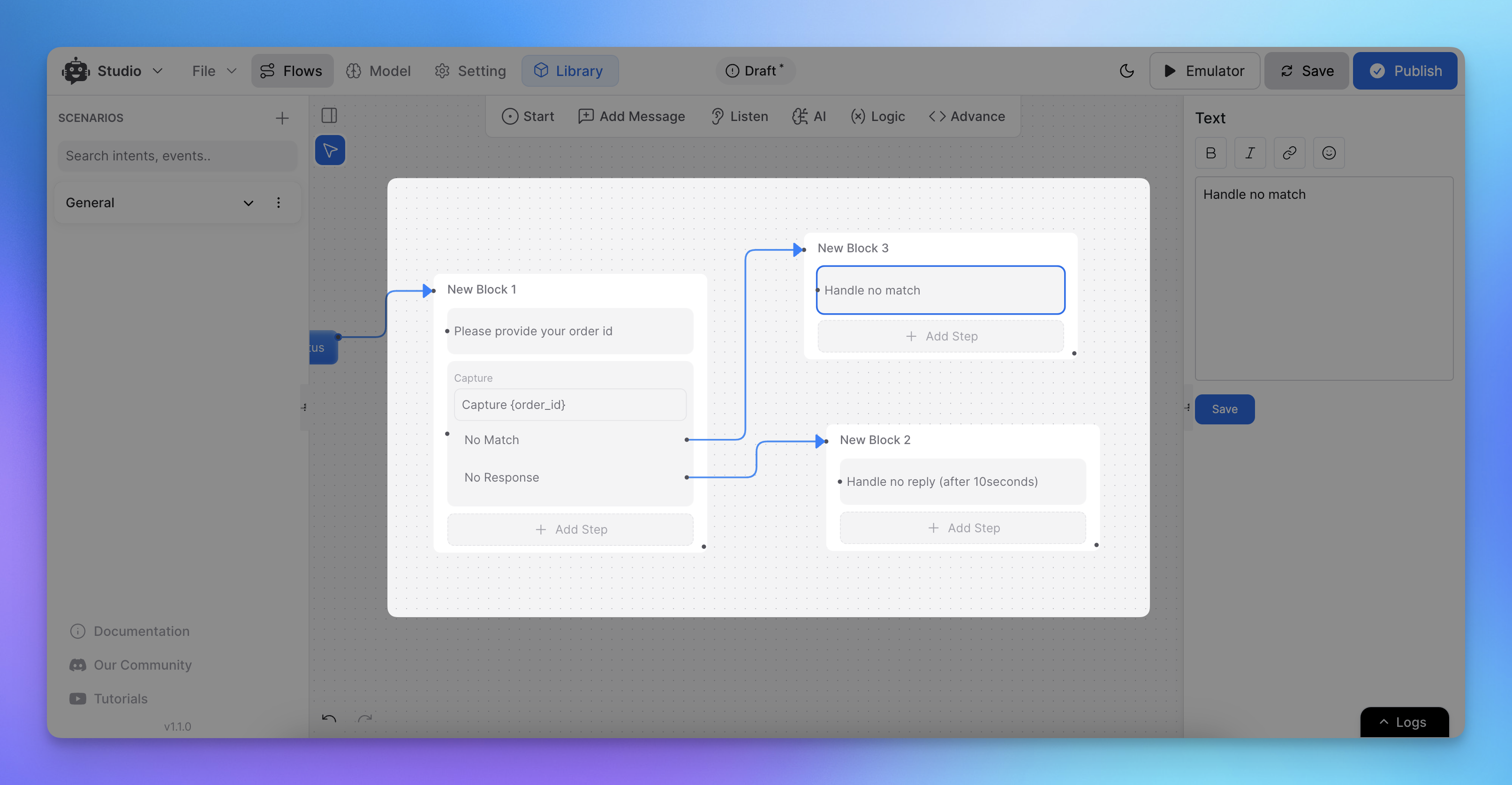Select Handle no reply (after 10seconds) step
The width and height of the screenshot is (1512, 785).
(x=963, y=482)
